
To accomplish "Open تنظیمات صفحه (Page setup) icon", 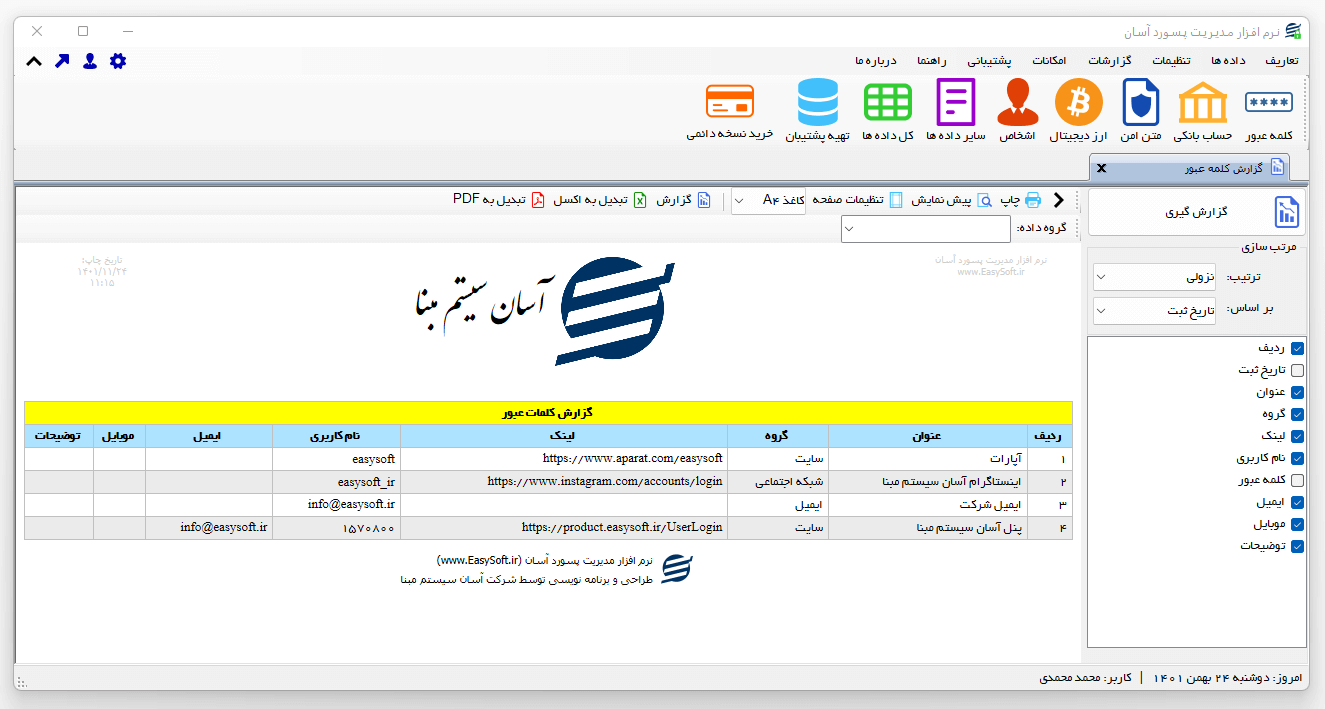I will coord(896,200).
